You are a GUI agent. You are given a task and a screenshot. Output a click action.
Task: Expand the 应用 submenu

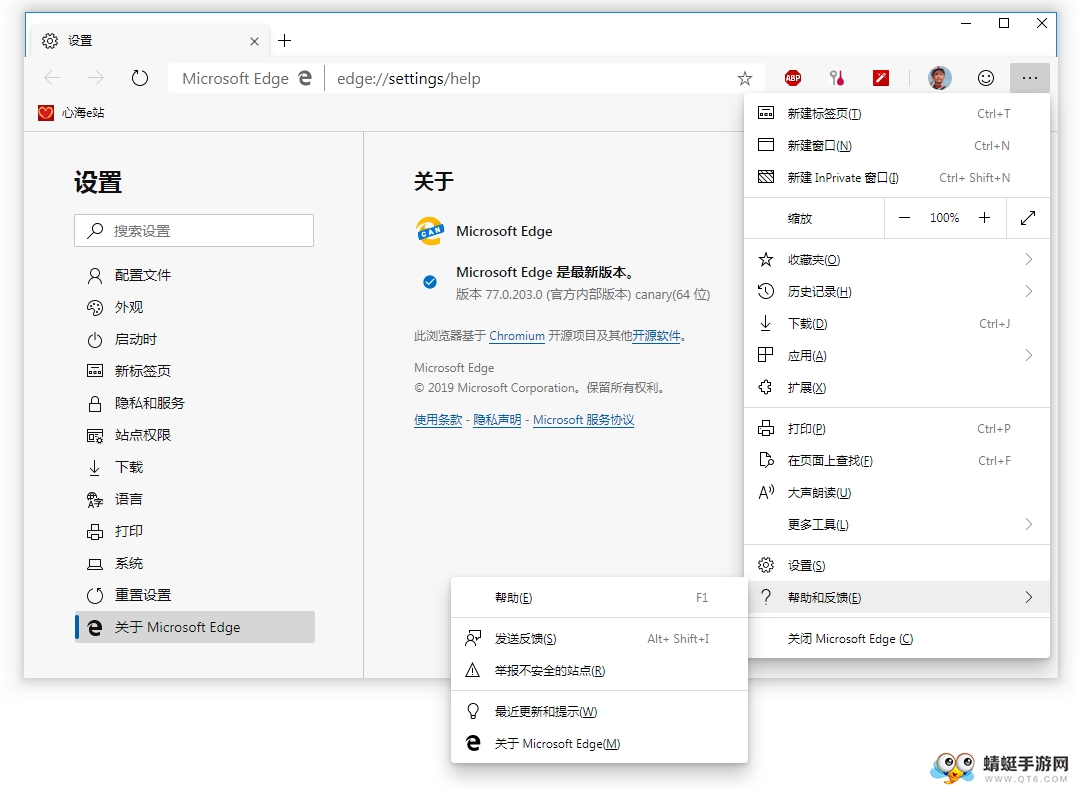(896, 355)
